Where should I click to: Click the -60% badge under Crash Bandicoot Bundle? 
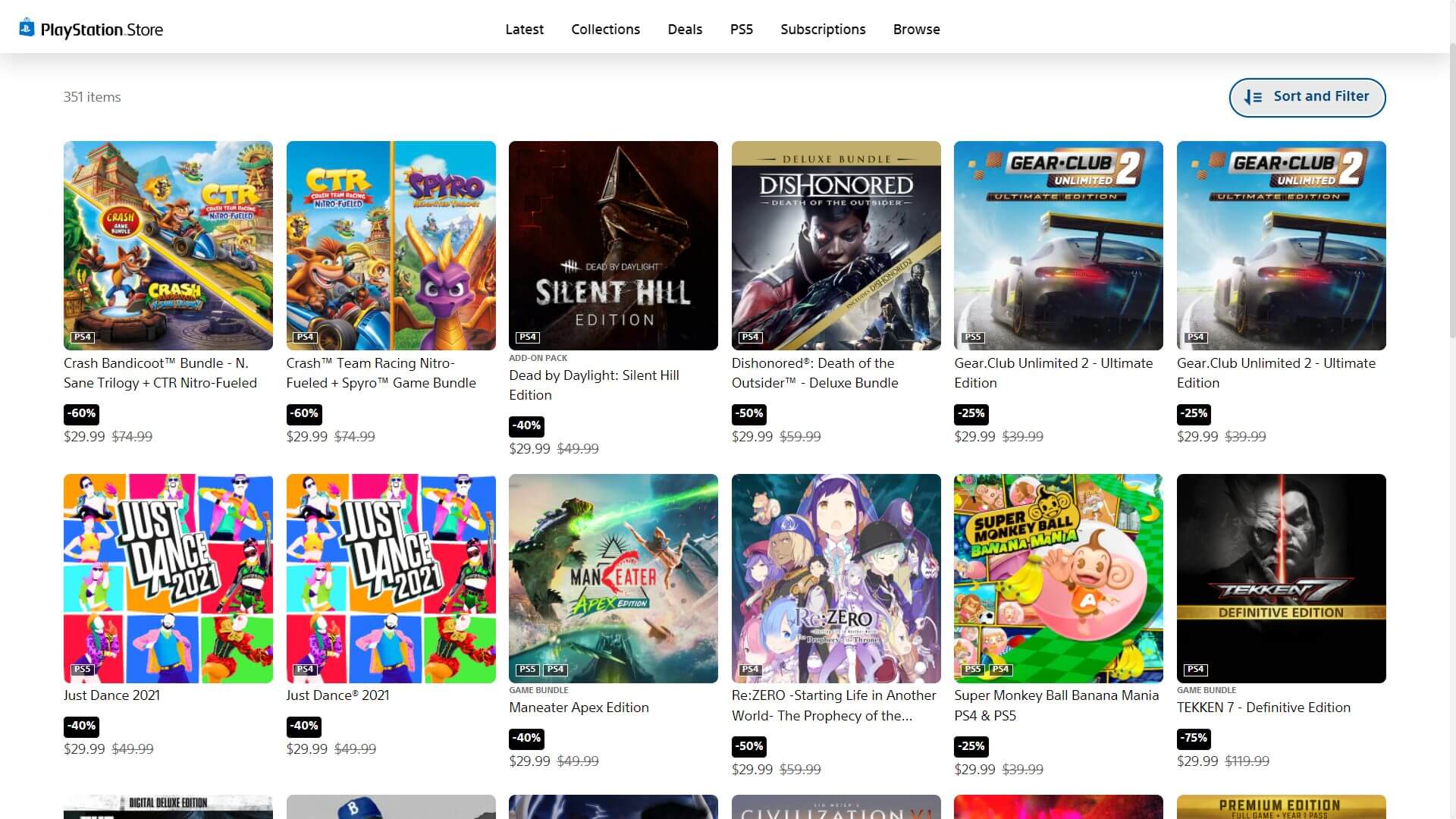click(x=81, y=413)
